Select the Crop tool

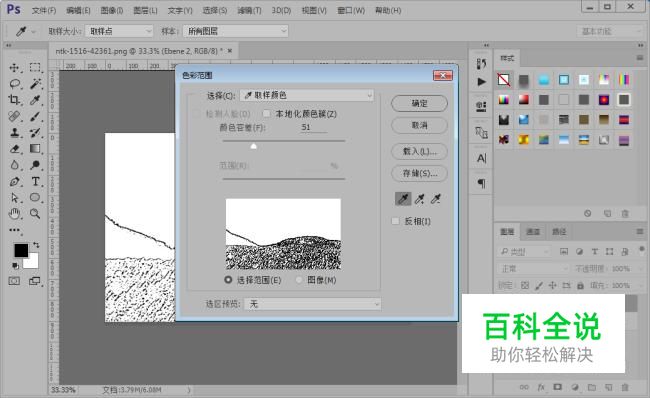(x=15, y=100)
